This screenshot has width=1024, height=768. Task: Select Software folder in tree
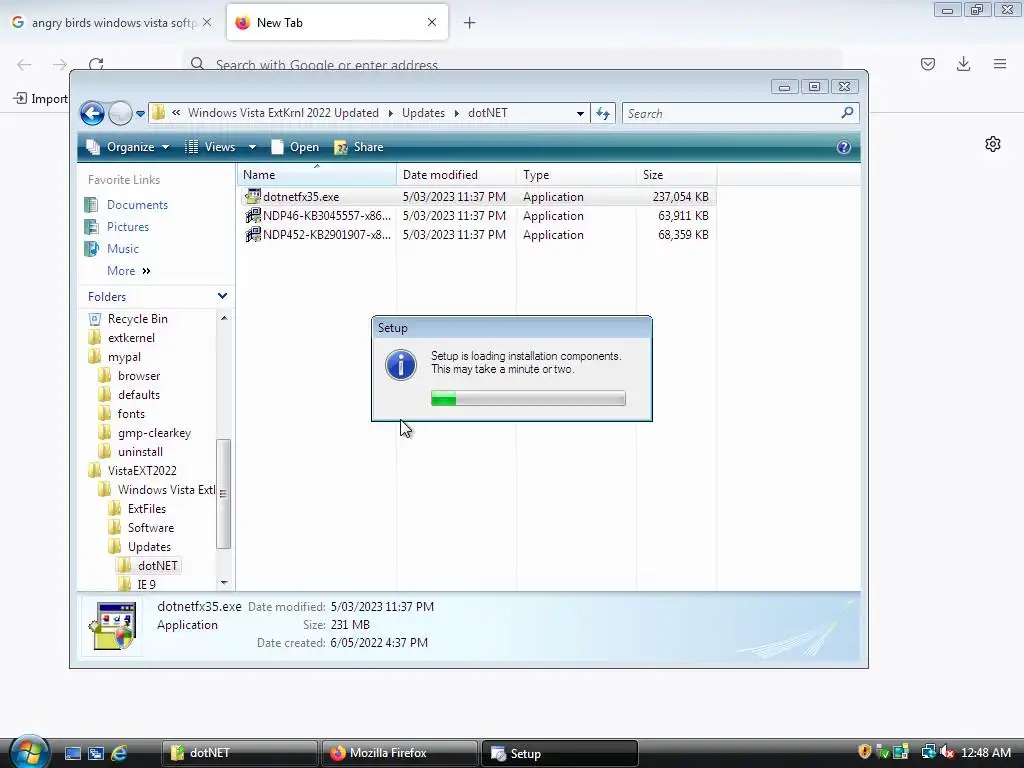point(151,528)
